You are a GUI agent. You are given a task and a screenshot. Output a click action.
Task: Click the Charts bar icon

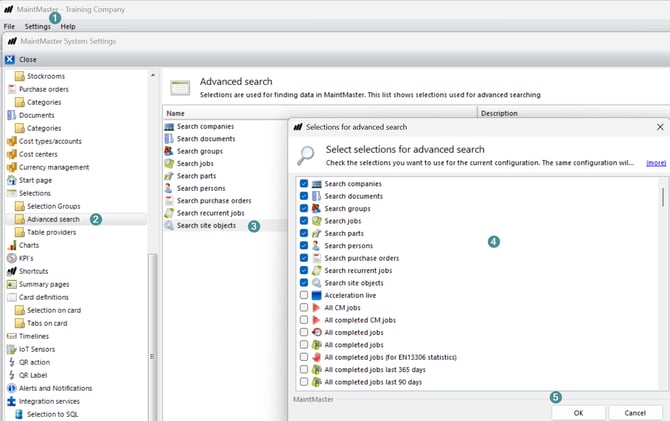point(12,245)
